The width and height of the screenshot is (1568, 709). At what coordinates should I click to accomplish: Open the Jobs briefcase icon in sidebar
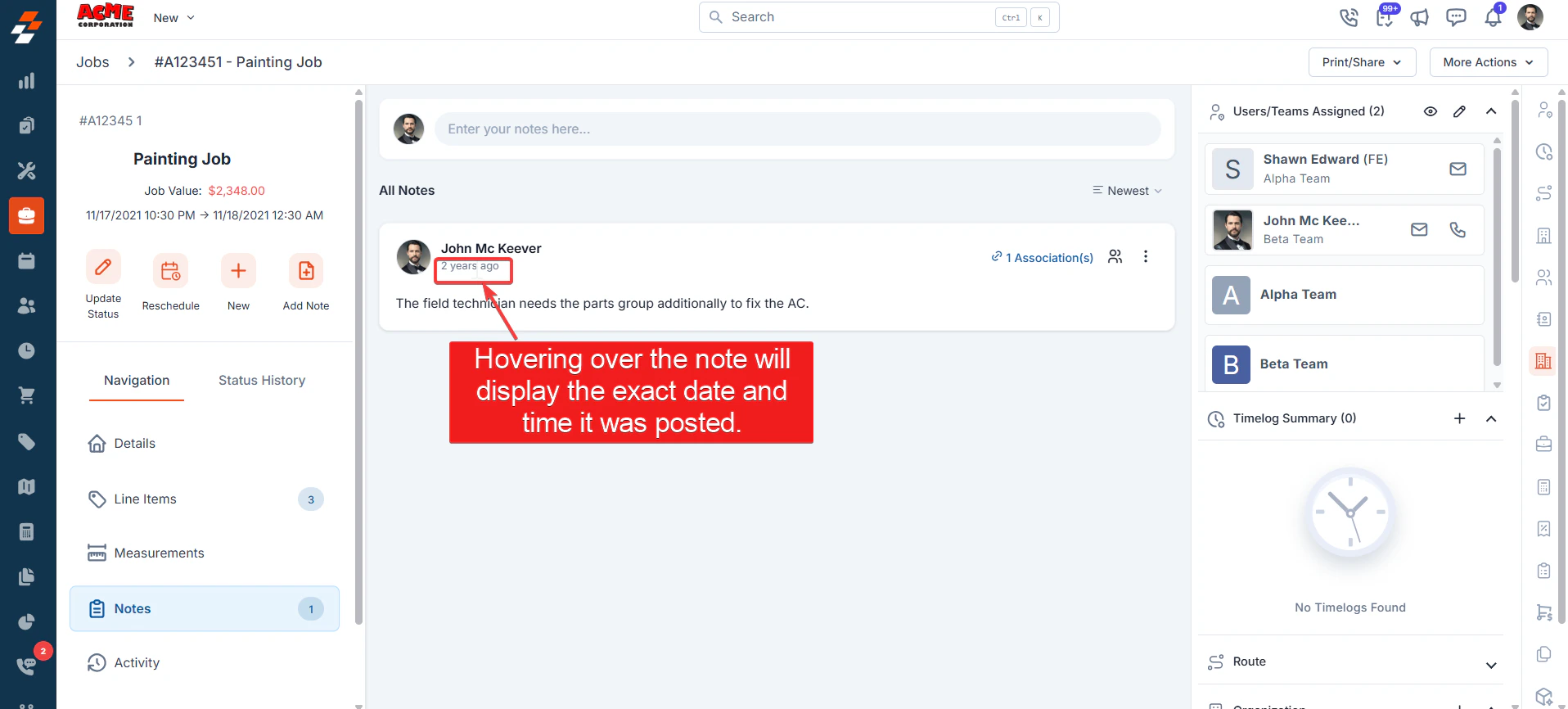tap(26, 215)
